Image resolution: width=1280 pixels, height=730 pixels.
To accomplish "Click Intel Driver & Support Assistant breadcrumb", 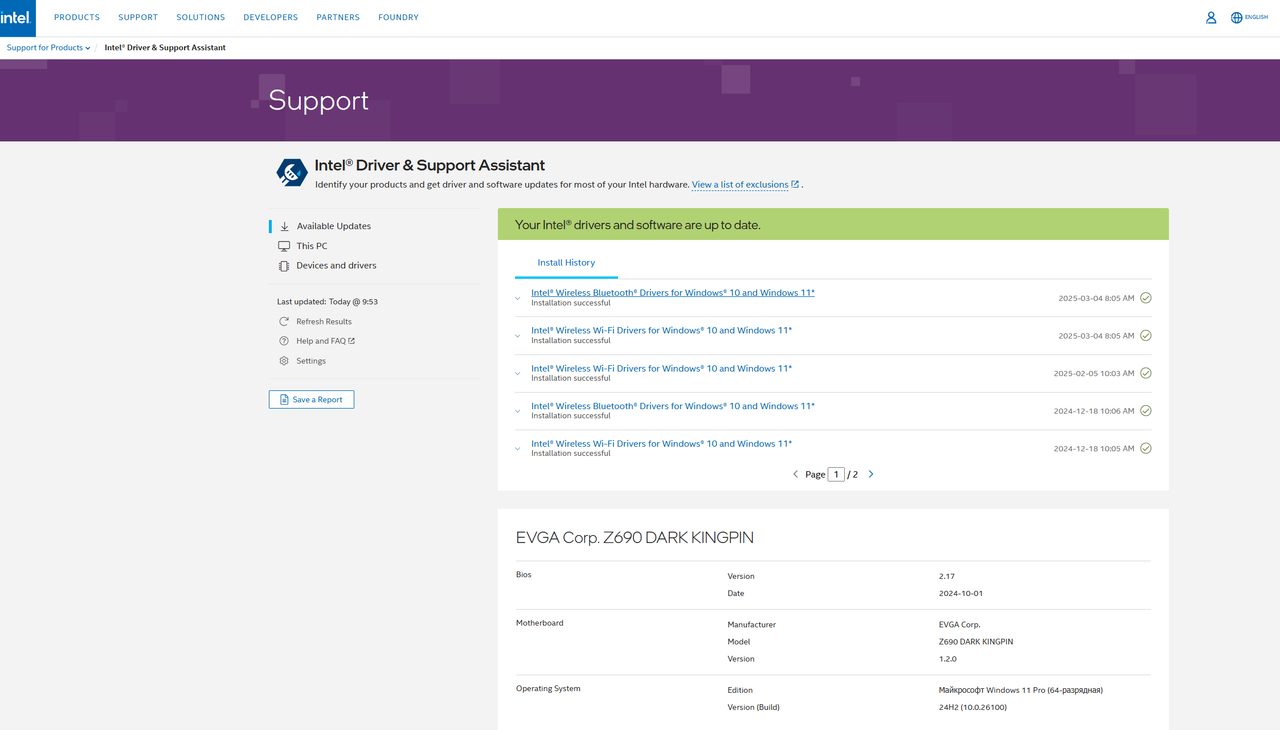I will [165, 48].
